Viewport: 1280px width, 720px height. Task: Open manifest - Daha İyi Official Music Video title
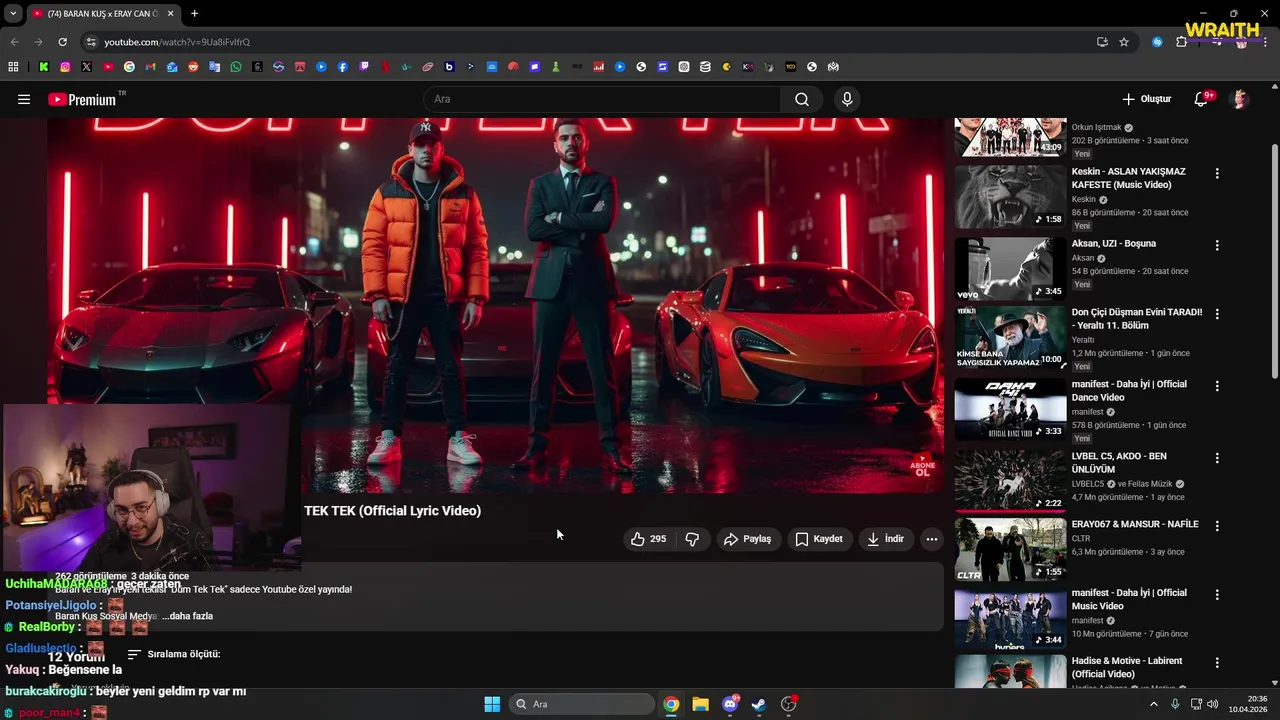[x=1129, y=599]
